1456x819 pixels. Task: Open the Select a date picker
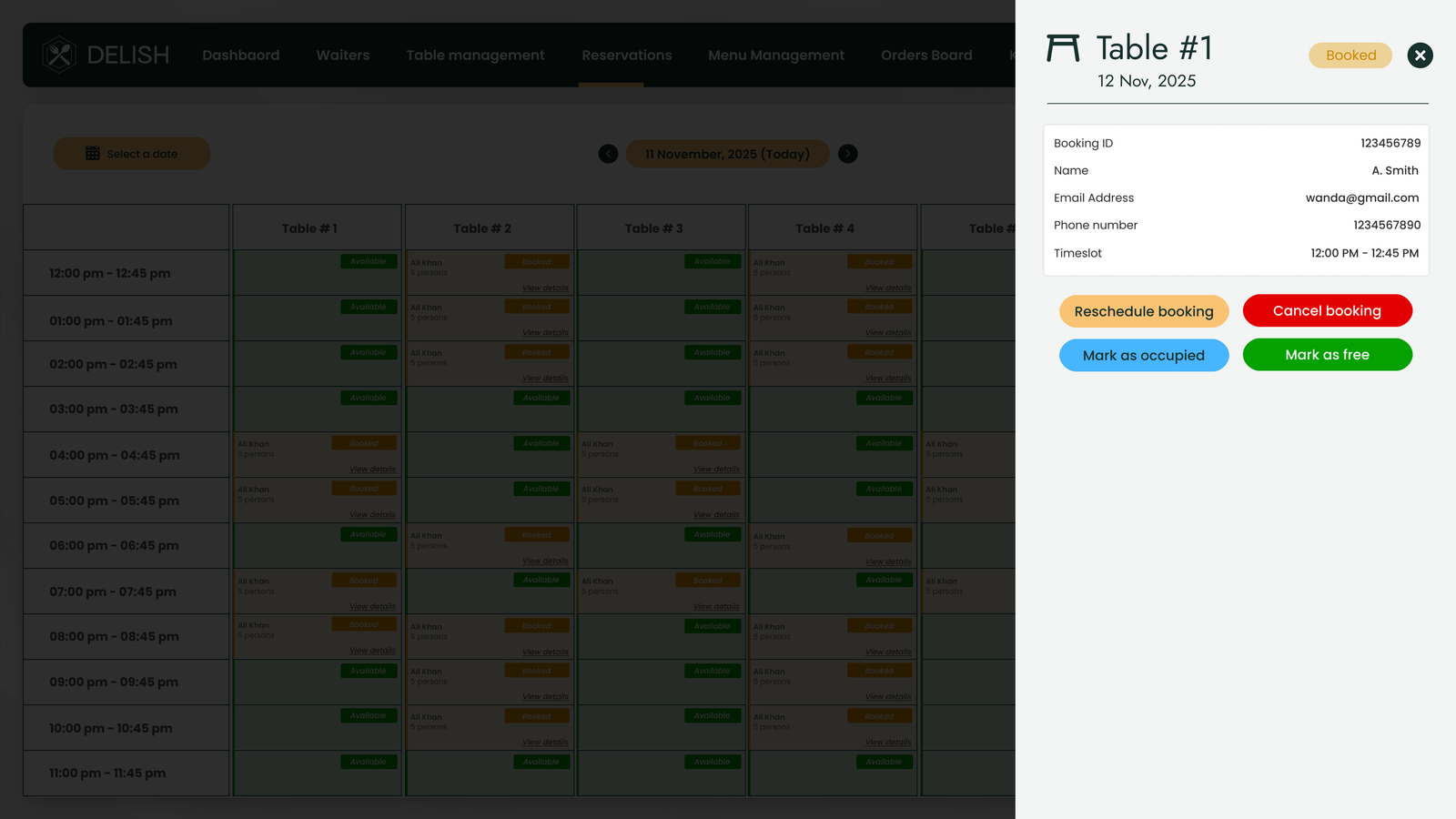(132, 154)
